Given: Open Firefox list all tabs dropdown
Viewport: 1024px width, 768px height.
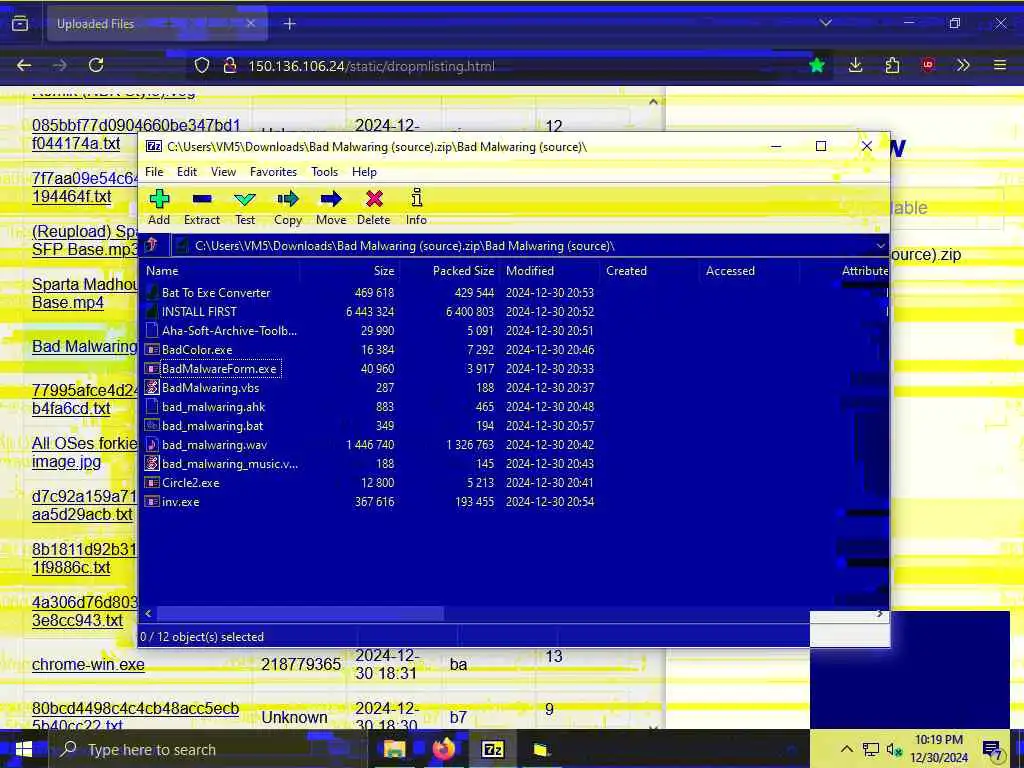Looking at the screenshot, I should point(825,24).
